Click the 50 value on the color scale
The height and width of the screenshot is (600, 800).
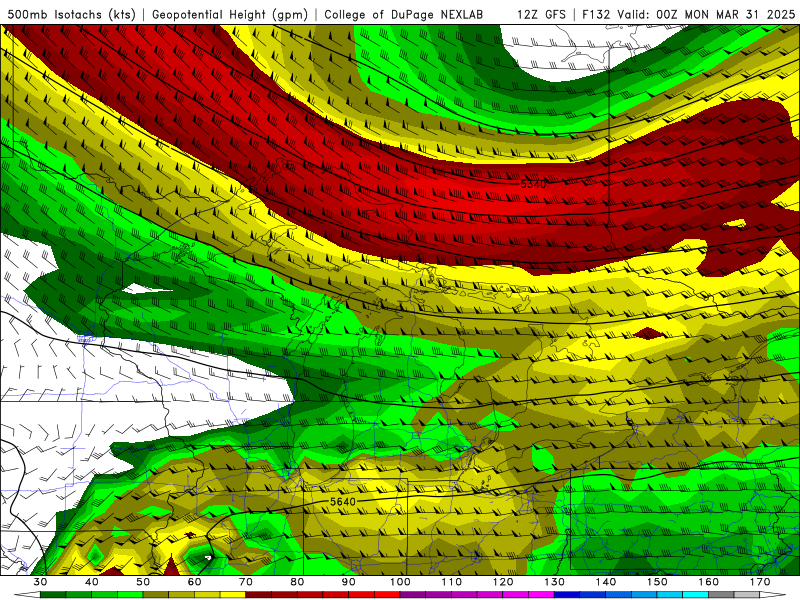[x=143, y=582]
